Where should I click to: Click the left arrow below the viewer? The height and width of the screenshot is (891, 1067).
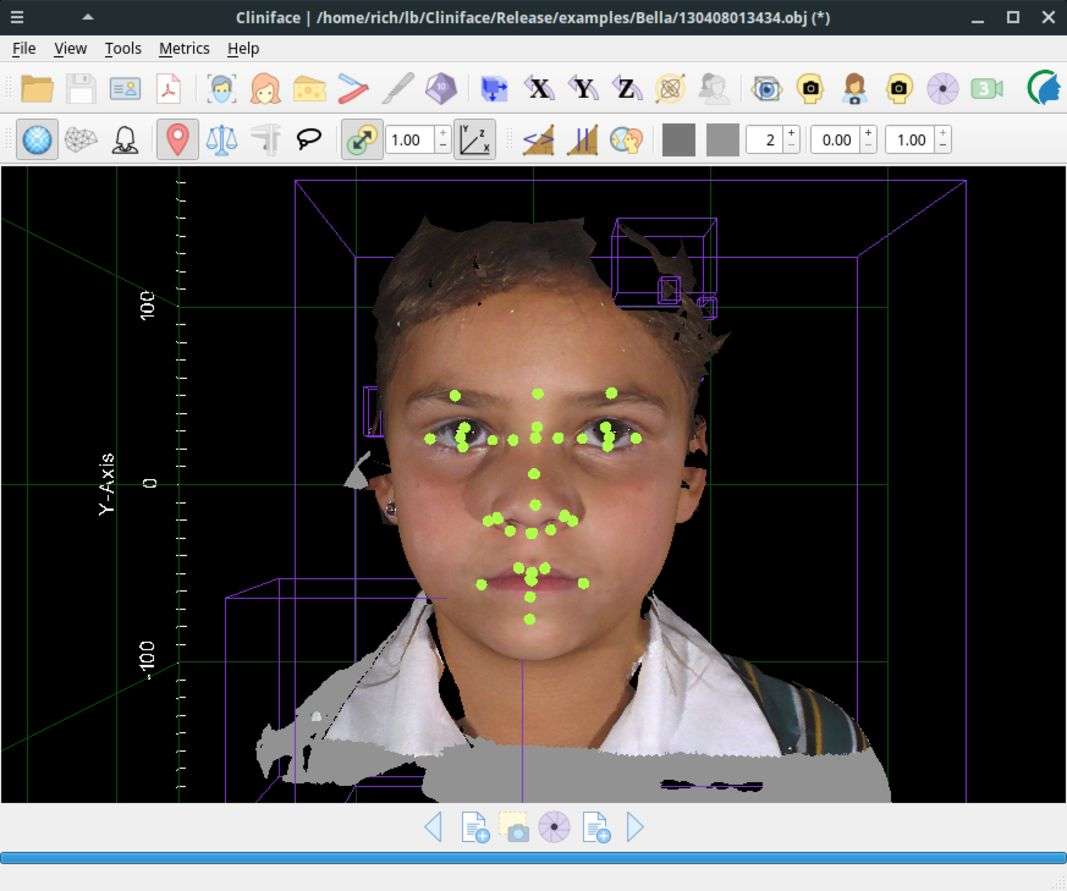pyautogui.click(x=433, y=827)
